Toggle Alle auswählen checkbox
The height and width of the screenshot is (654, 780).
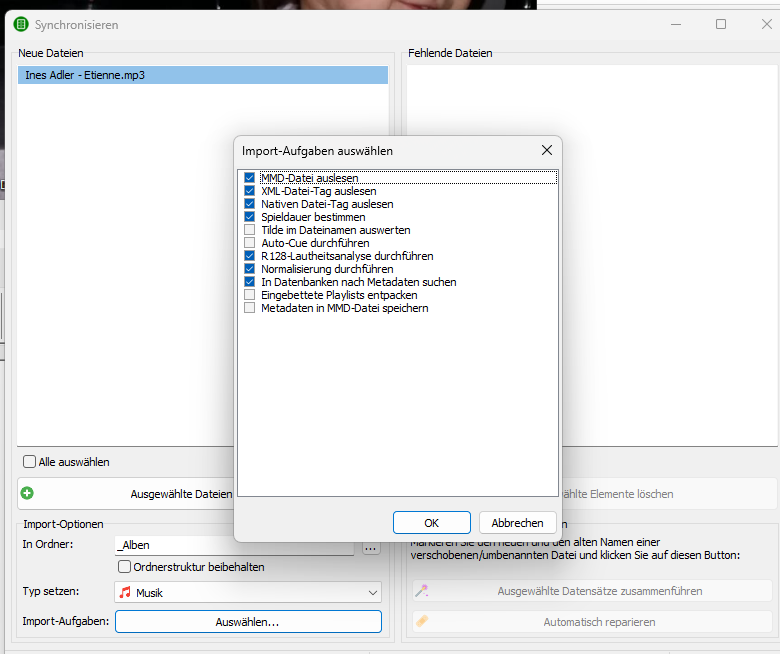pyautogui.click(x=30, y=462)
